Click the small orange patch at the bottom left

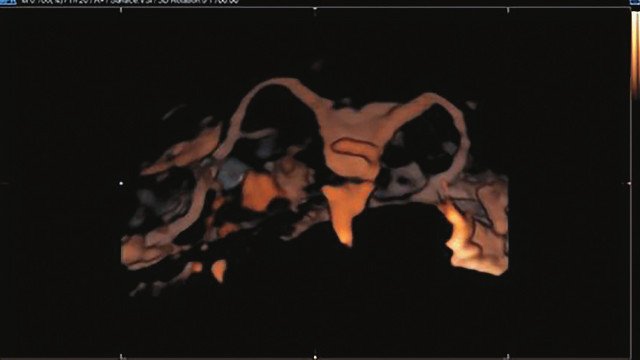[219, 270]
